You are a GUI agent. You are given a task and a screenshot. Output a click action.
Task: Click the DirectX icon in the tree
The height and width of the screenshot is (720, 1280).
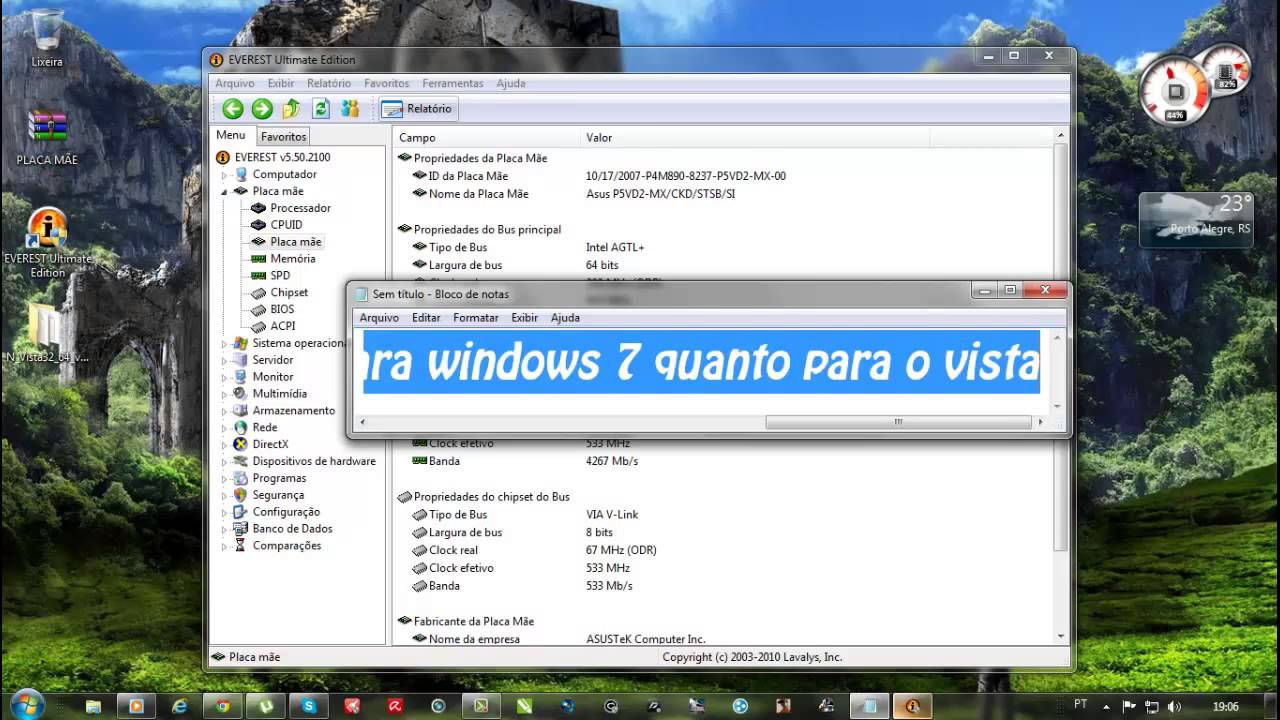240,444
